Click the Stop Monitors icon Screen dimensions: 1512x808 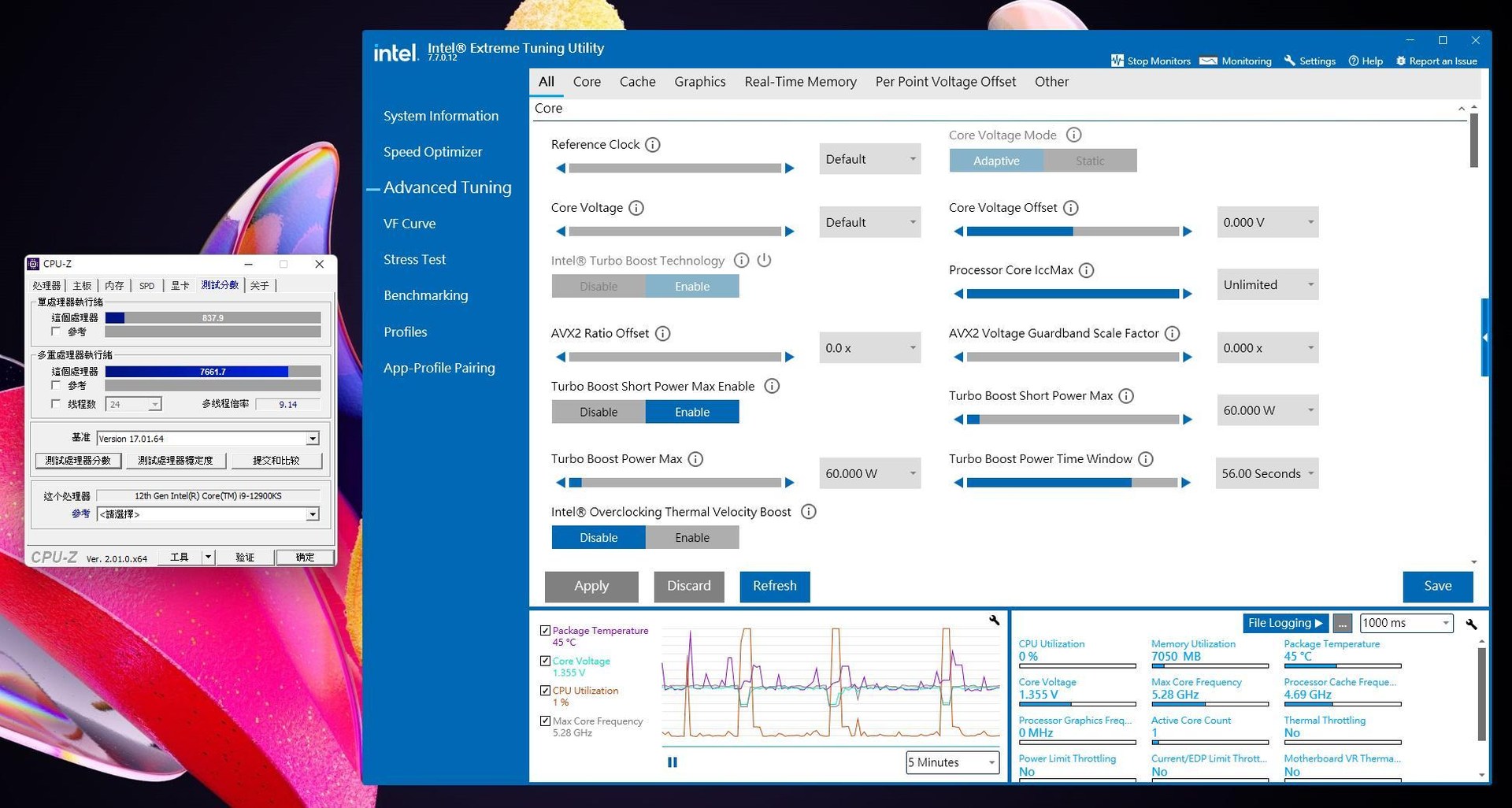pyautogui.click(x=1117, y=61)
